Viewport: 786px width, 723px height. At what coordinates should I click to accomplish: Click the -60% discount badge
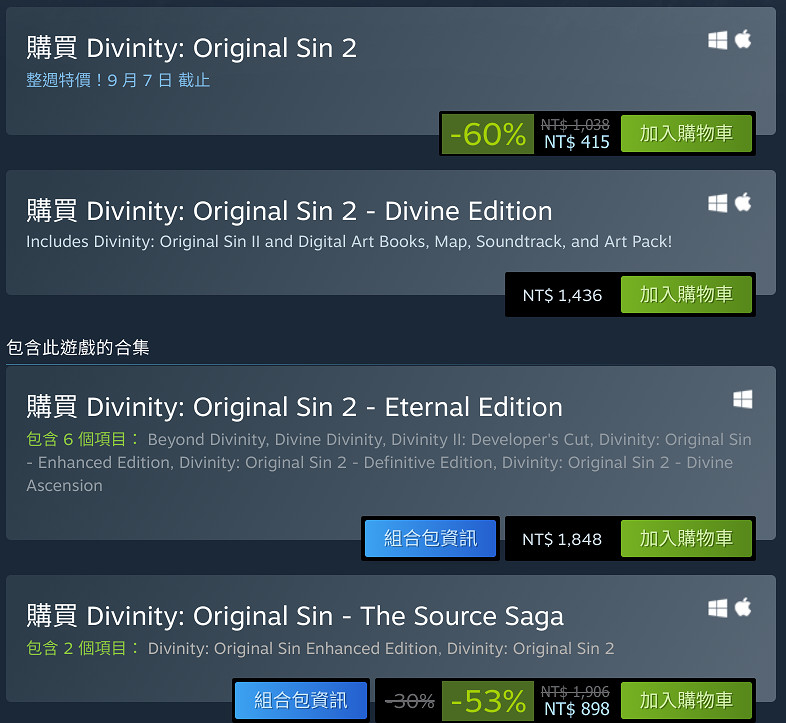(488, 134)
